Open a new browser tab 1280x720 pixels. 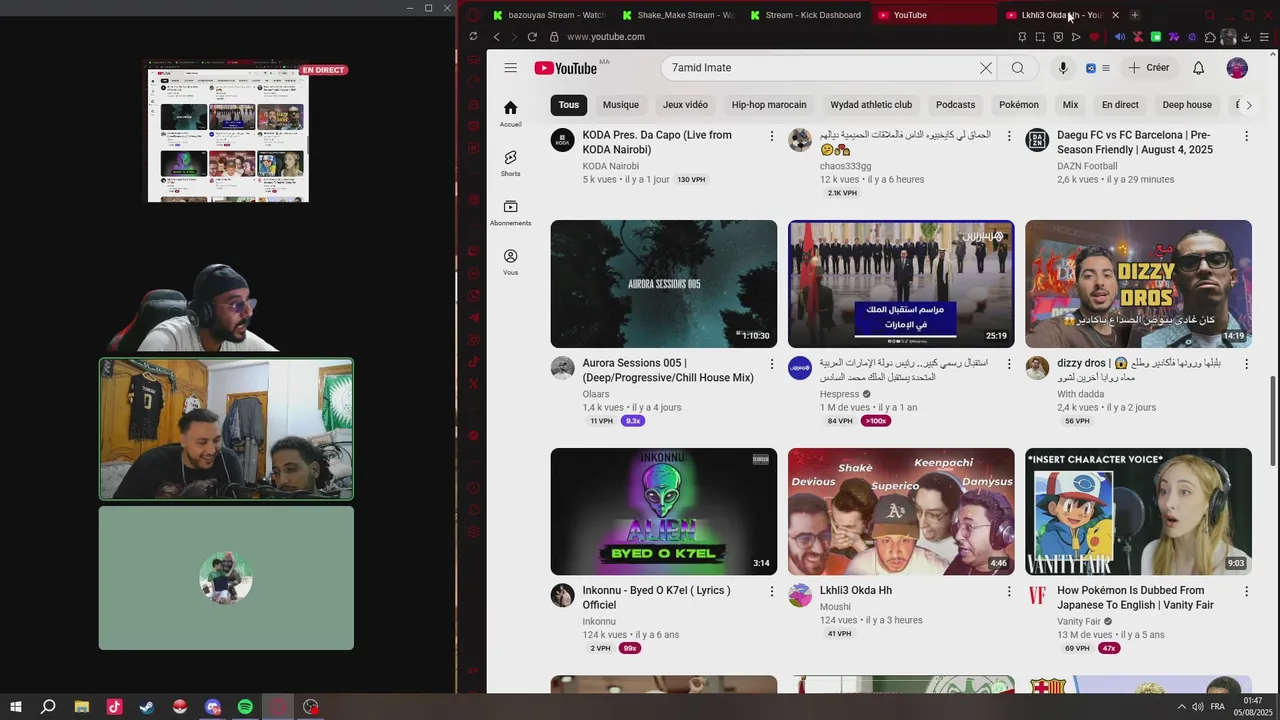[x=1135, y=15]
